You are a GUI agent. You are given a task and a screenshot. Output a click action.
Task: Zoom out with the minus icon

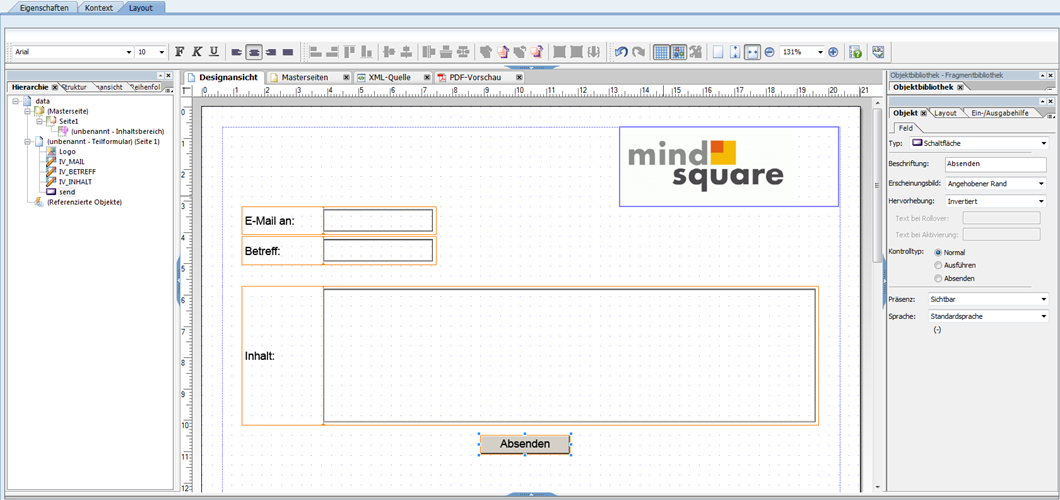click(769, 51)
